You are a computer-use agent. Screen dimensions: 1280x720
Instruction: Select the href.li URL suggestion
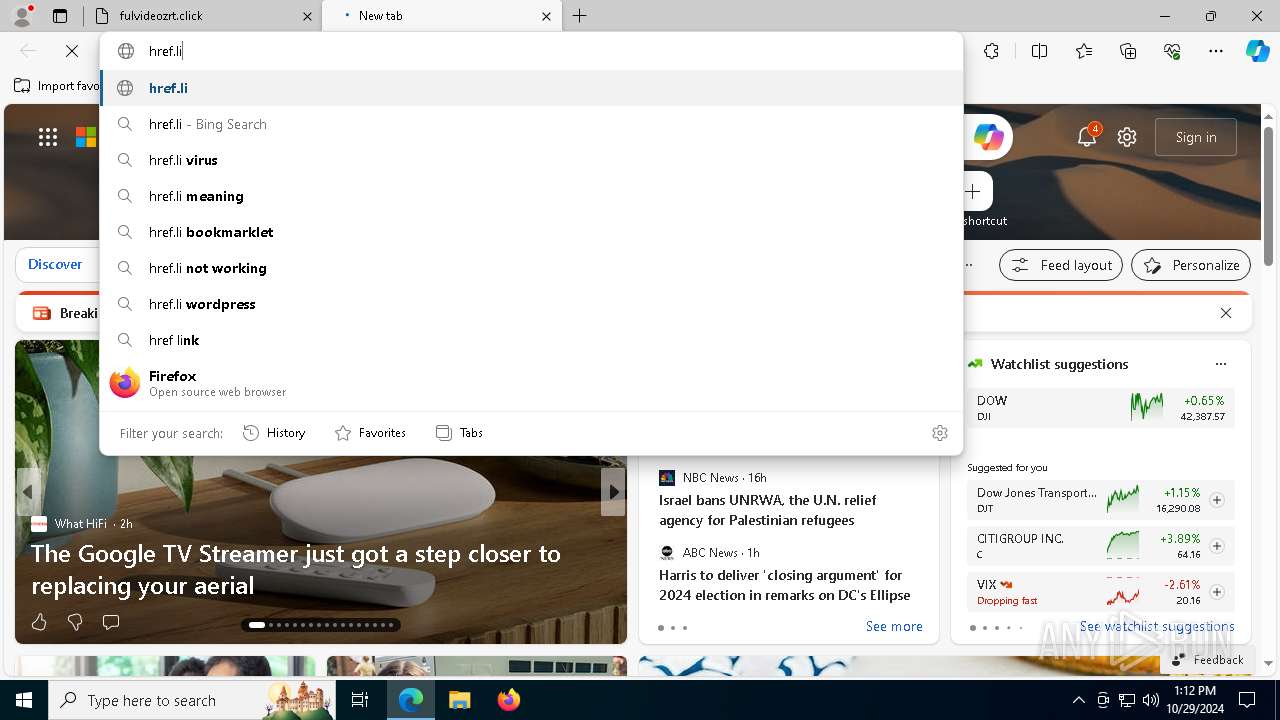coord(531,88)
